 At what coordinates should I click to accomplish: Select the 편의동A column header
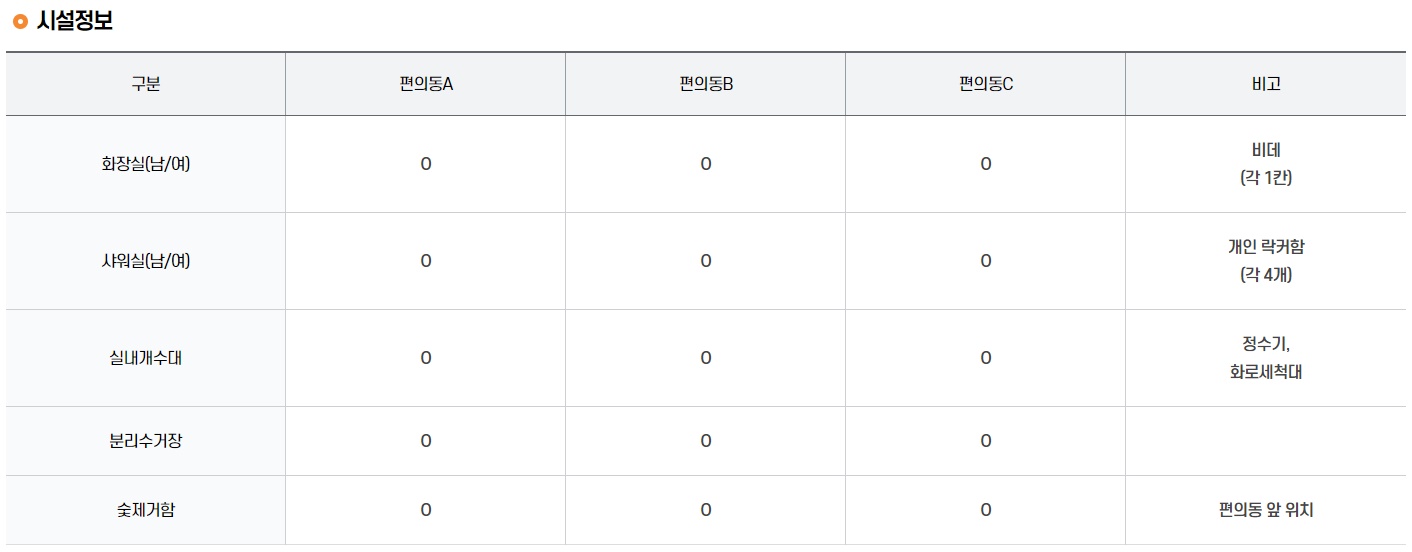[x=426, y=84]
